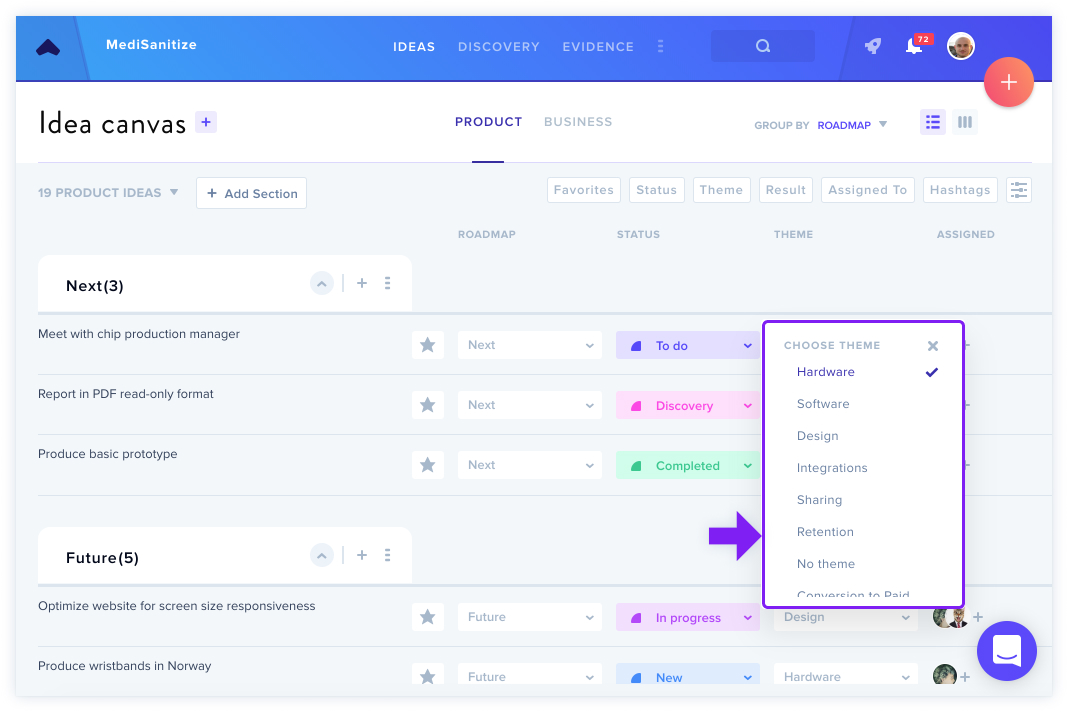Open Hardware theme dropdown in wristbands row

pos(847,675)
